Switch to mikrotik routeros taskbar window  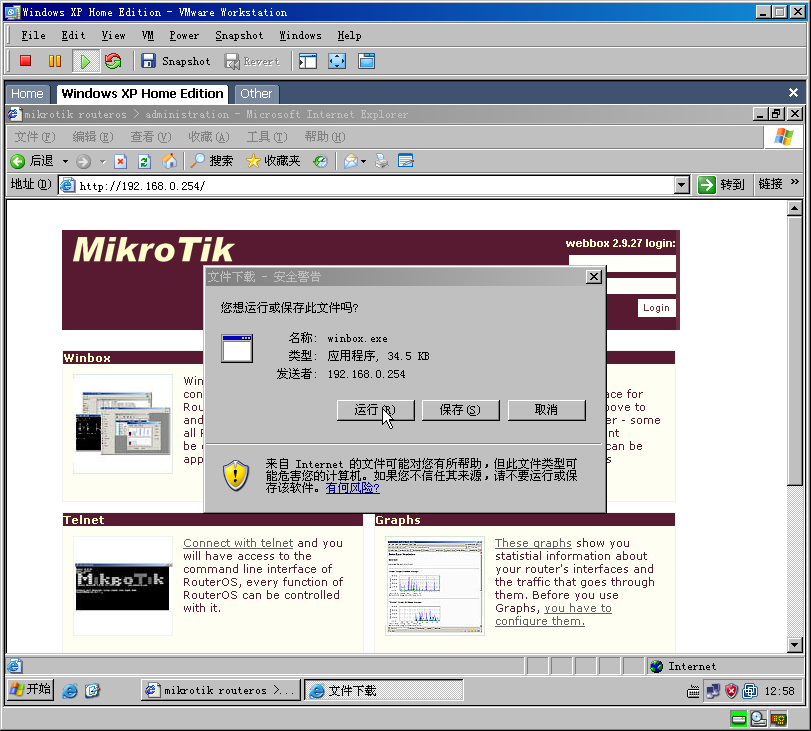point(221,690)
